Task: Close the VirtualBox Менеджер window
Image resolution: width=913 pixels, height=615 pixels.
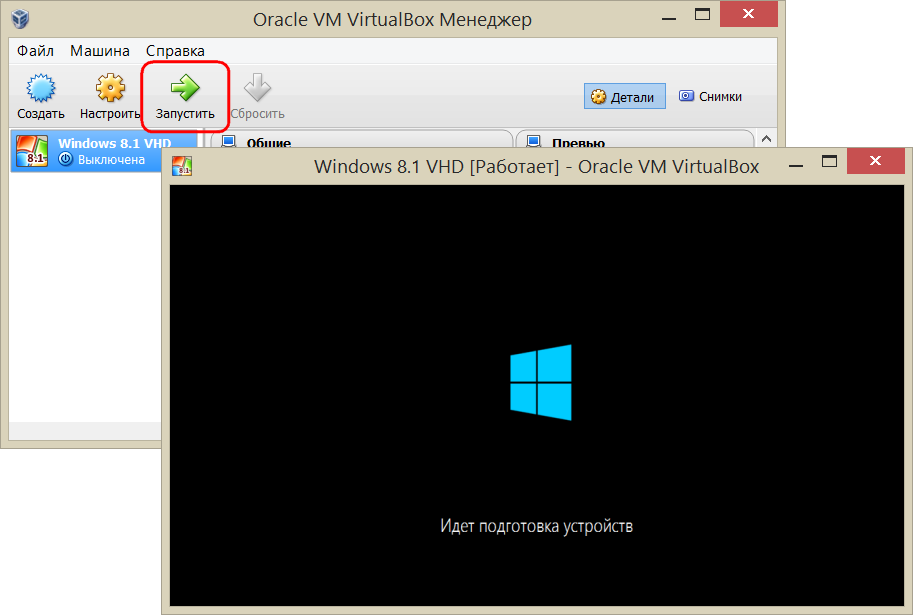Action: tap(749, 14)
